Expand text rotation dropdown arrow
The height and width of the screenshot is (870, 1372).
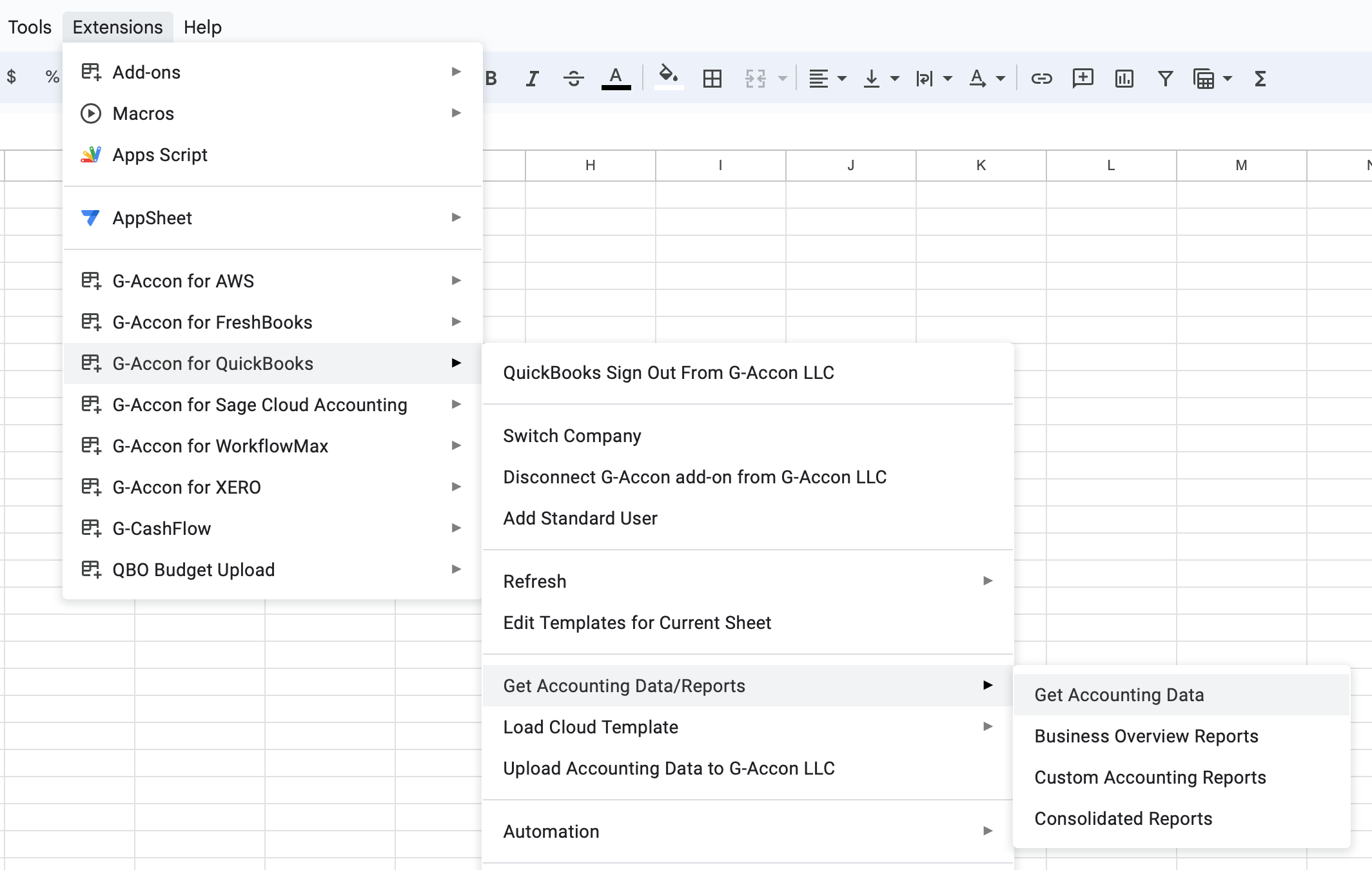click(x=1001, y=79)
